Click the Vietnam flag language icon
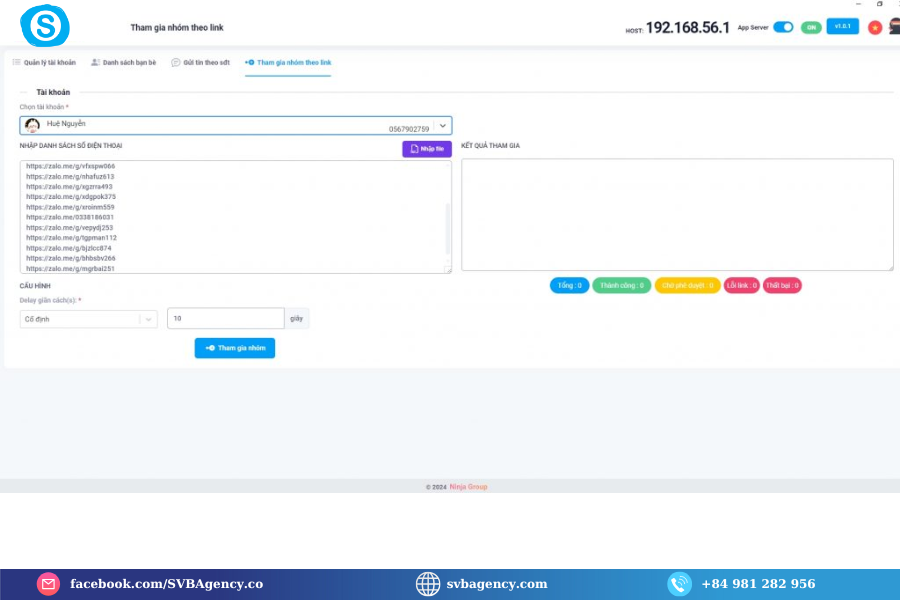 point(875,28)
